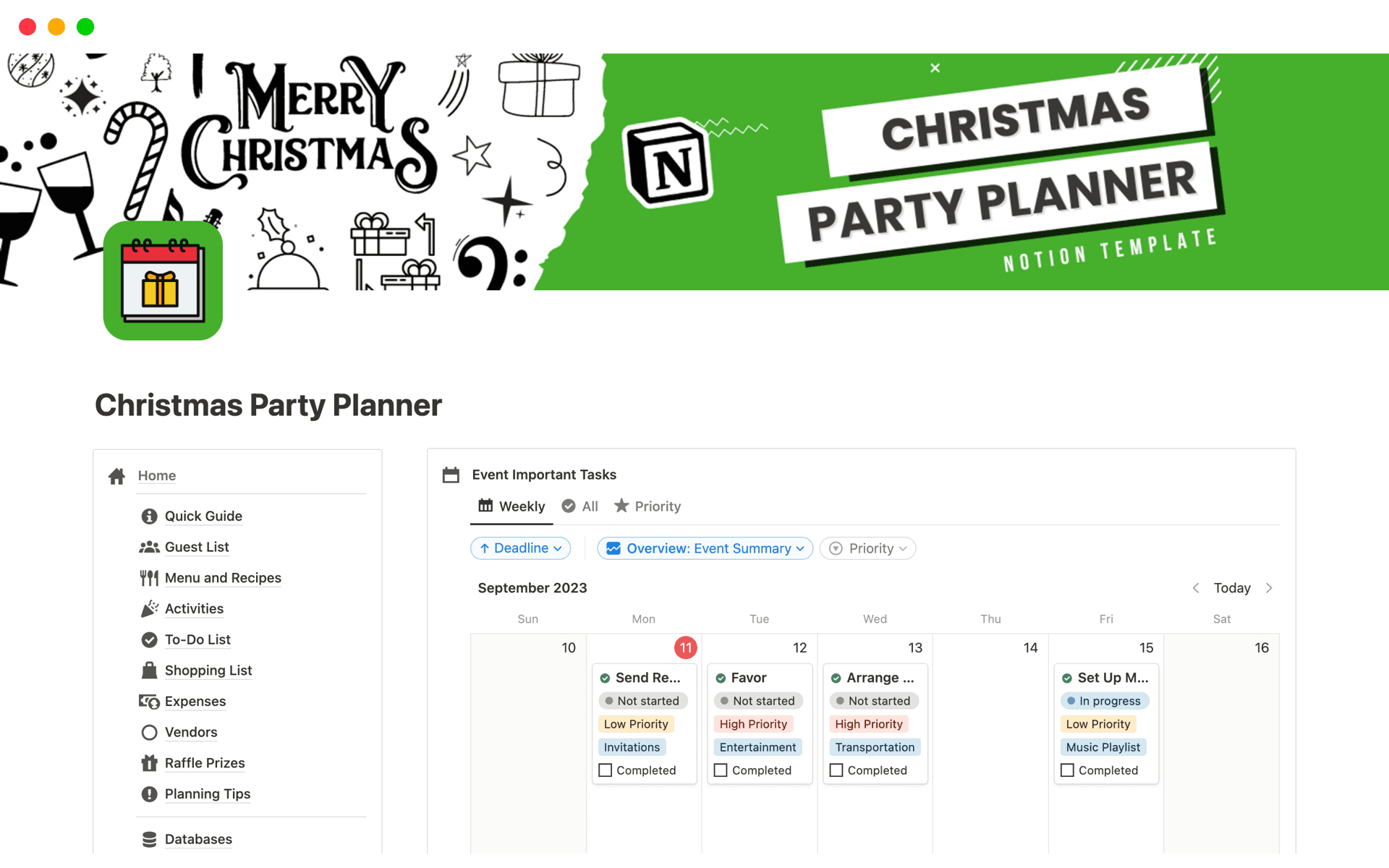This screenshot has width=1389, height=868.
Task: Open the Priority filter dropdown
Action: pos(867,548)
